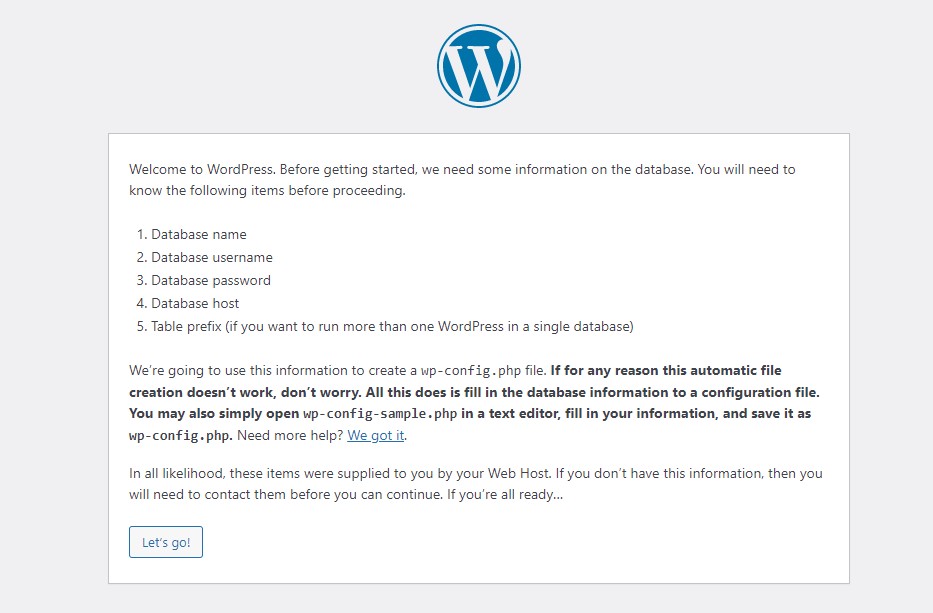Click the "Database name" list item
Image resolution: width=933 pixels, height=613 pixels.
coord(198,235)
